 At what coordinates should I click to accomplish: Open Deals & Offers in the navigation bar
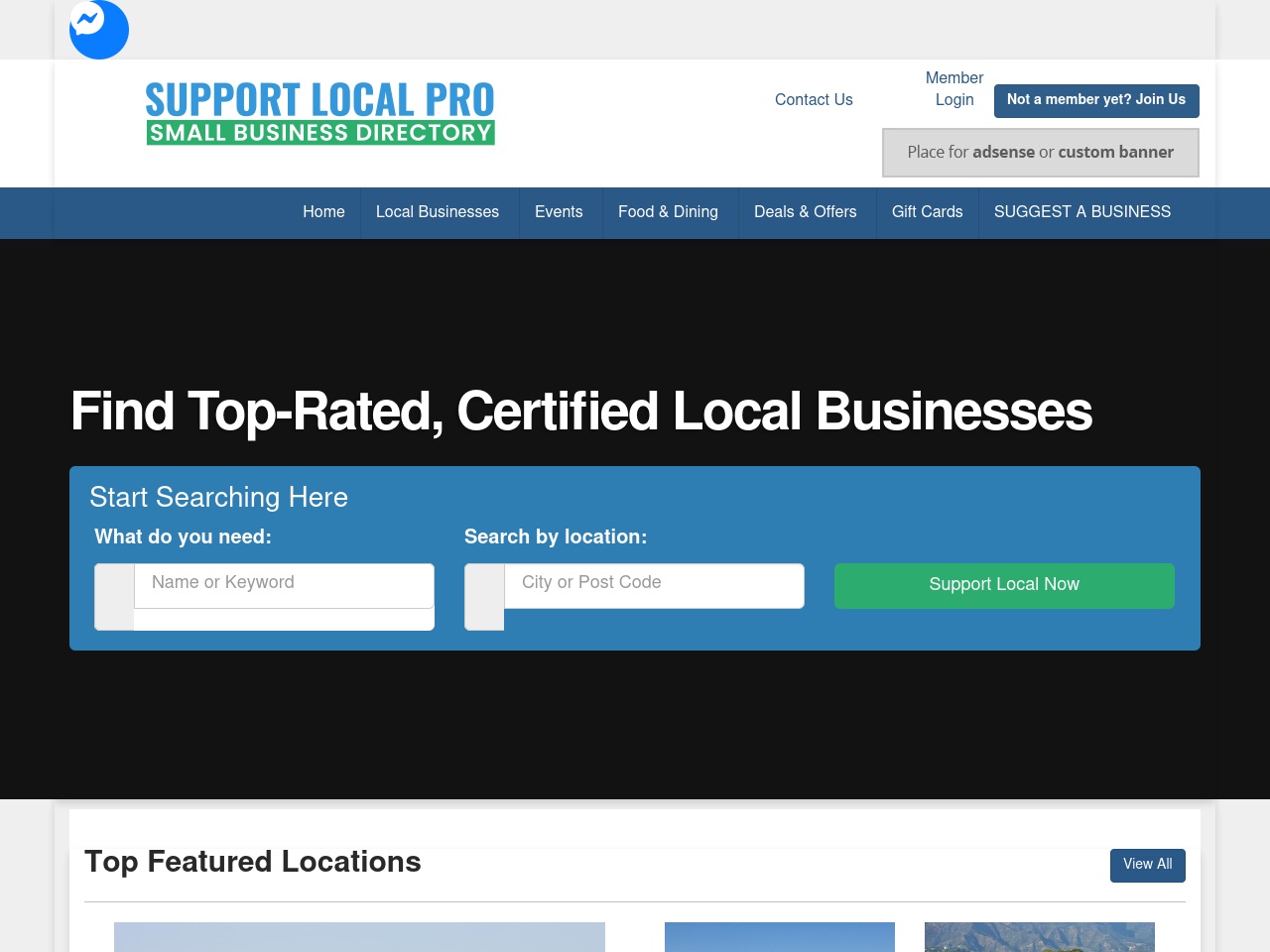tap(805, 212)
